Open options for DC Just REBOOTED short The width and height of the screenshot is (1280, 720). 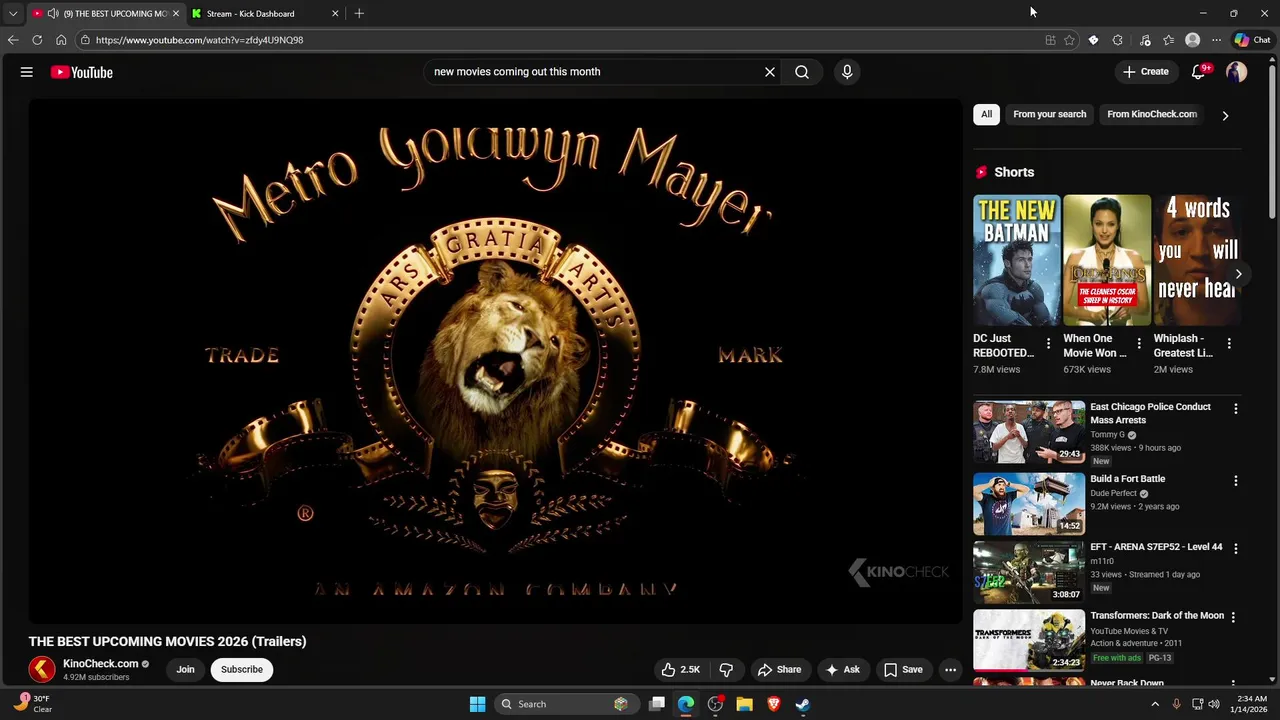click(1048, 344)
